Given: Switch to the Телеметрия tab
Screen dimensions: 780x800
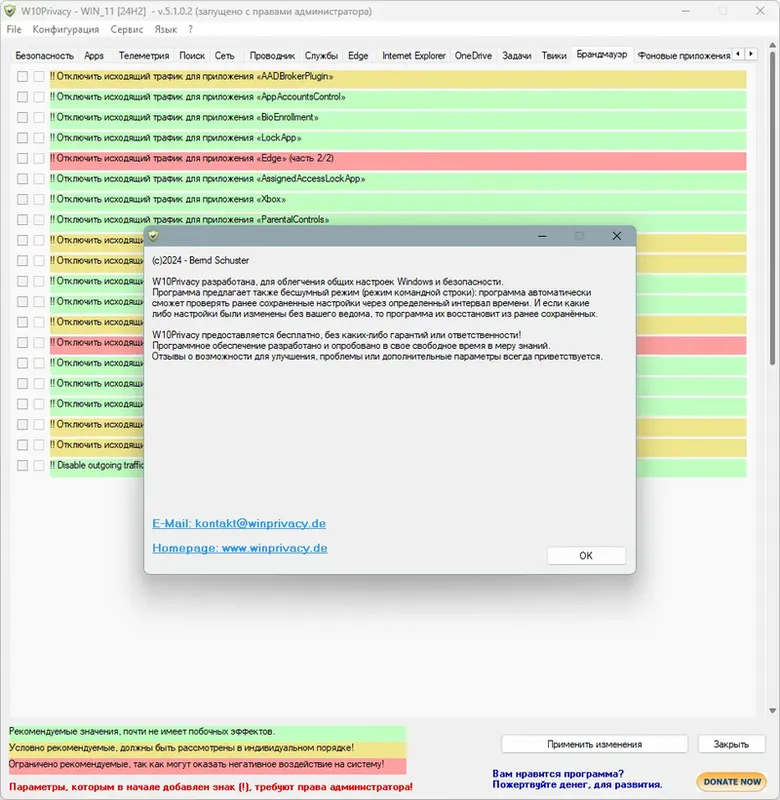Looking at the screenshot, I should pyautogui.click(x=144, y=56).
